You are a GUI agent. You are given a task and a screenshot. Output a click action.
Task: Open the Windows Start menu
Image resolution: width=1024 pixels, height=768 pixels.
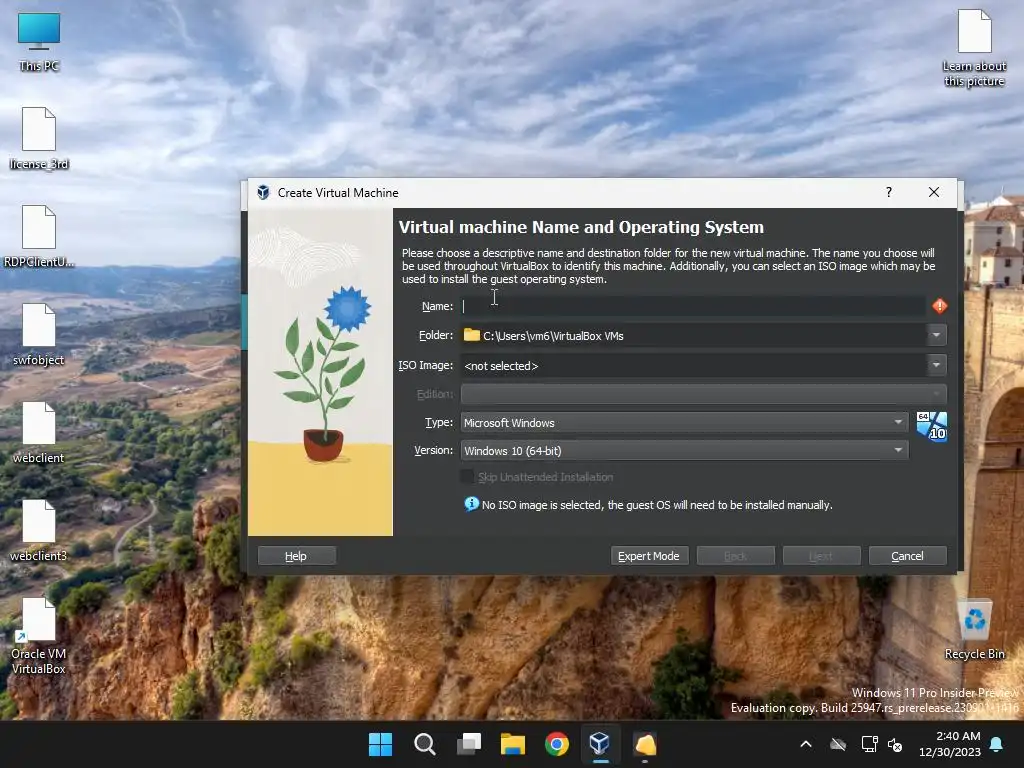tap(380, 744)
